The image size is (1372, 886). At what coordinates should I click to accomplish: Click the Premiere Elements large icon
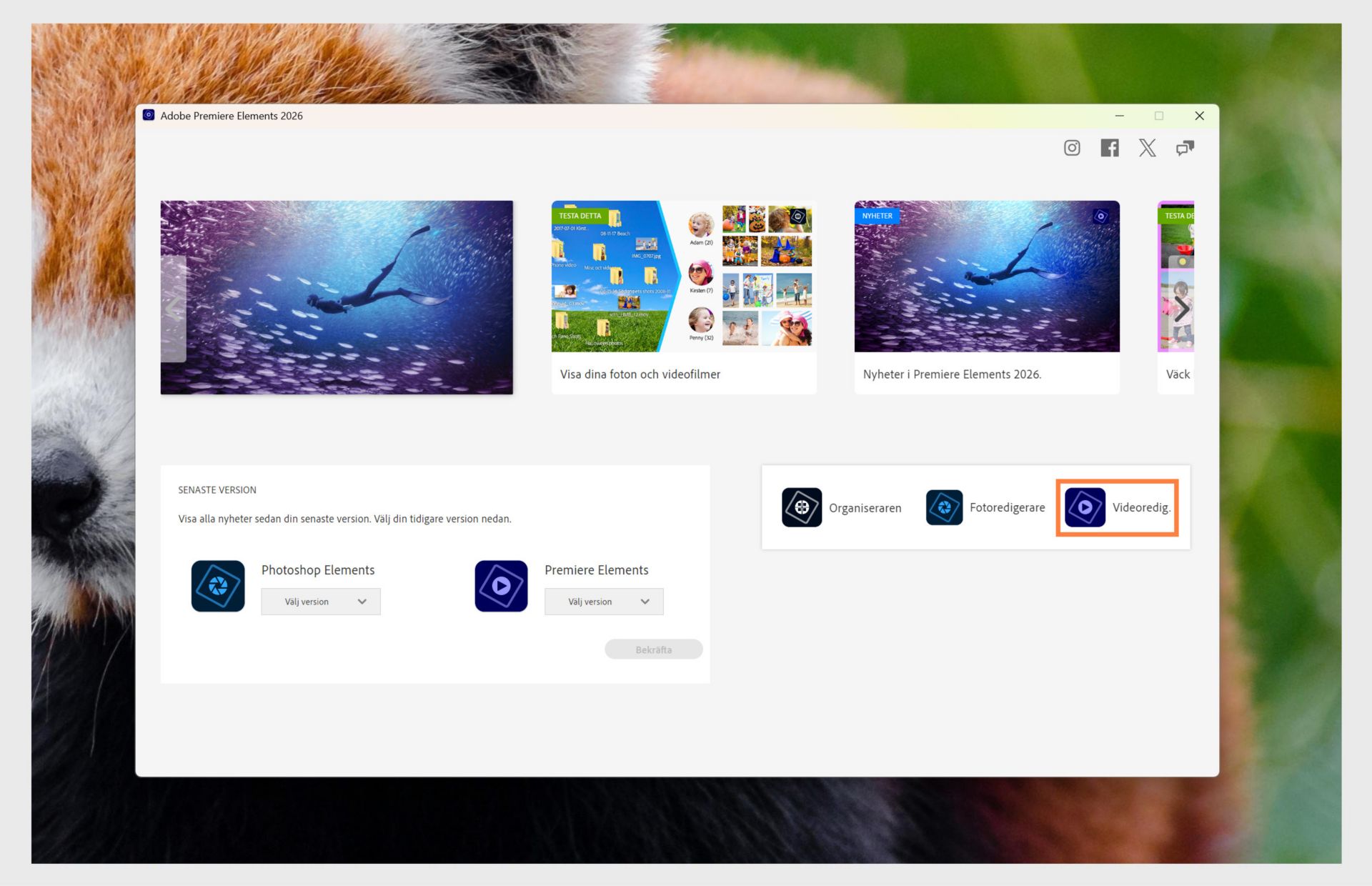click(501, 586)
